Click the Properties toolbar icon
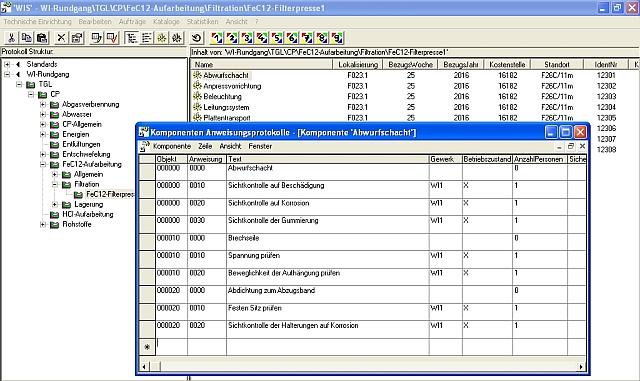Image resolution: width=640 pixels, height=381 pixels. [77, 38]
